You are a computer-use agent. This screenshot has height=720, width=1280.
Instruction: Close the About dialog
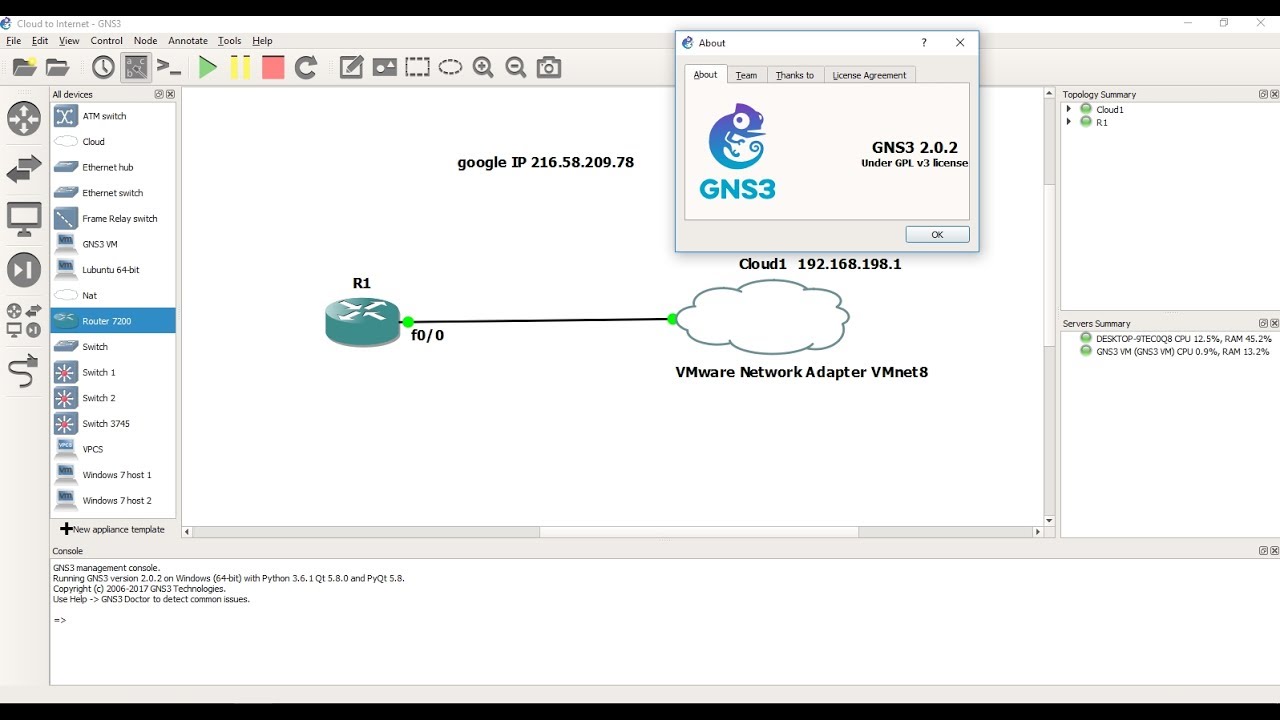[x=960, y=43]
